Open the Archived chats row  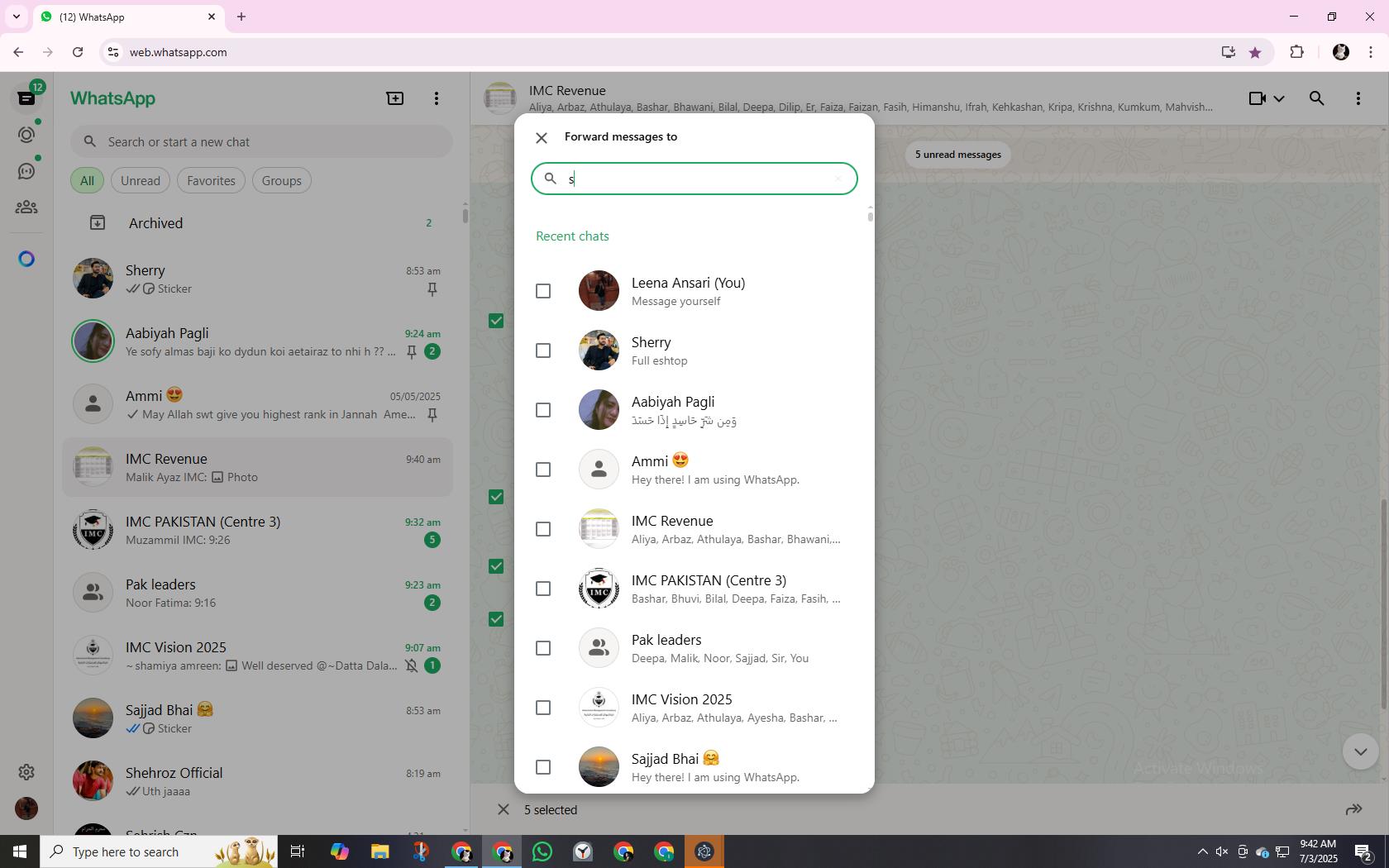257,223
